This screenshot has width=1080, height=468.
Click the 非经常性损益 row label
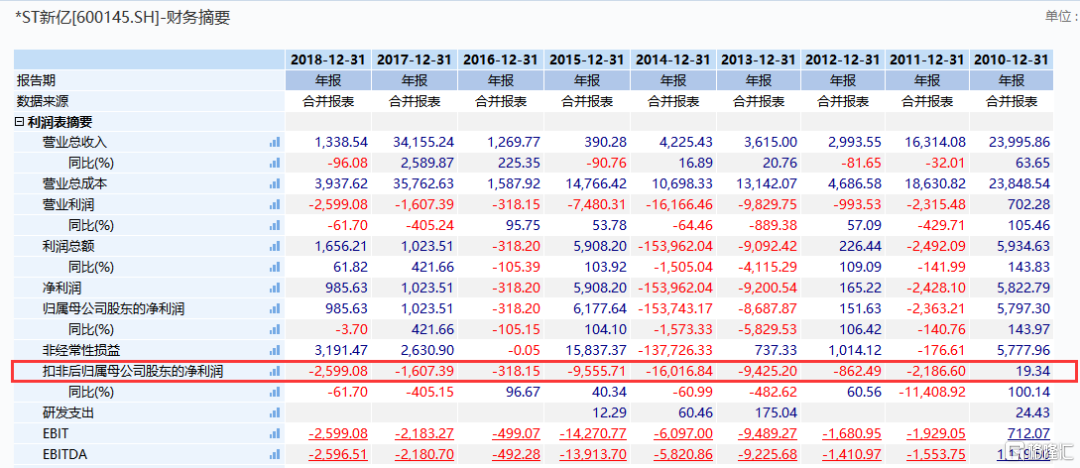[x=81, y=350]
